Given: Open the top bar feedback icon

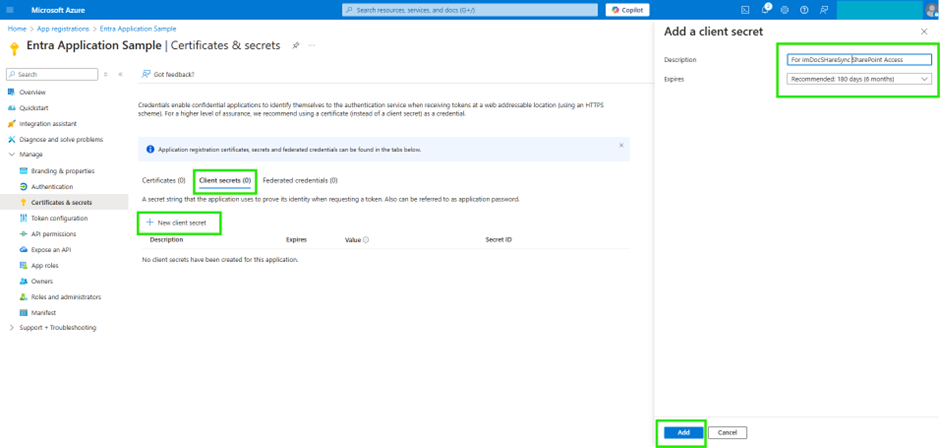Looking at the screenshot, I should (824, 10).
